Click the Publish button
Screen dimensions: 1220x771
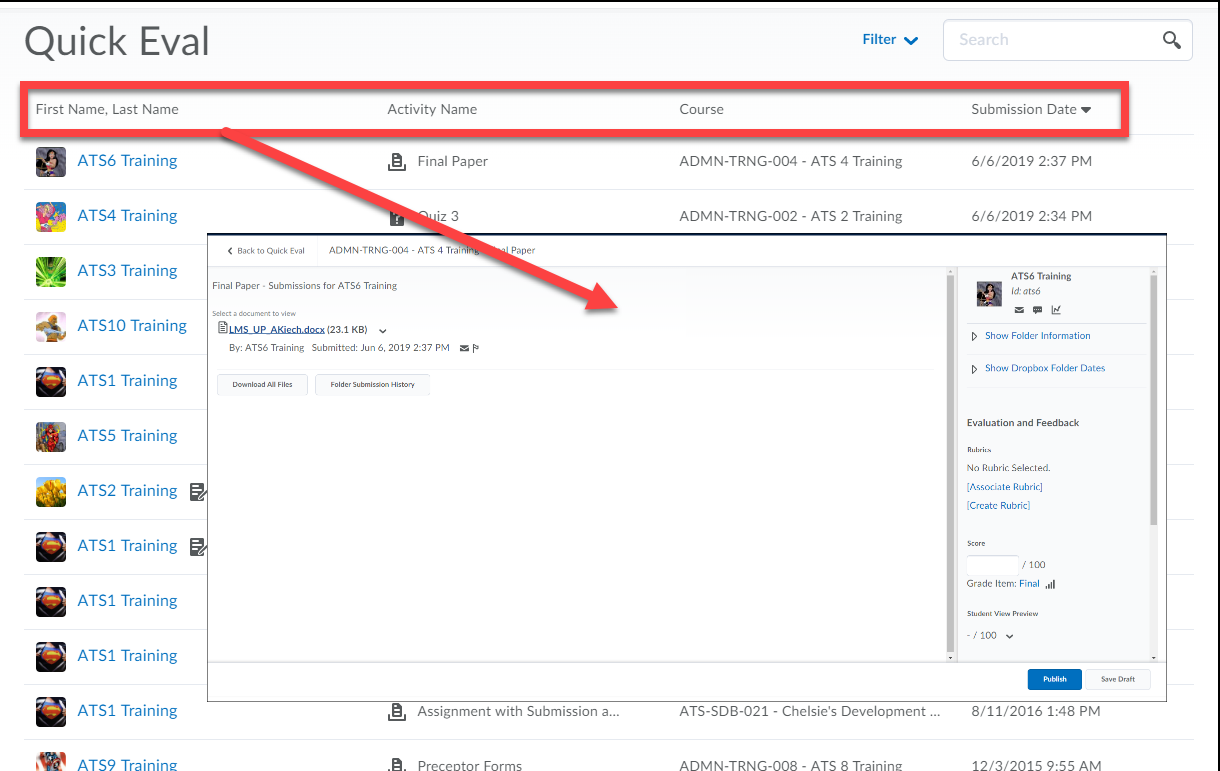[1054, 679]
